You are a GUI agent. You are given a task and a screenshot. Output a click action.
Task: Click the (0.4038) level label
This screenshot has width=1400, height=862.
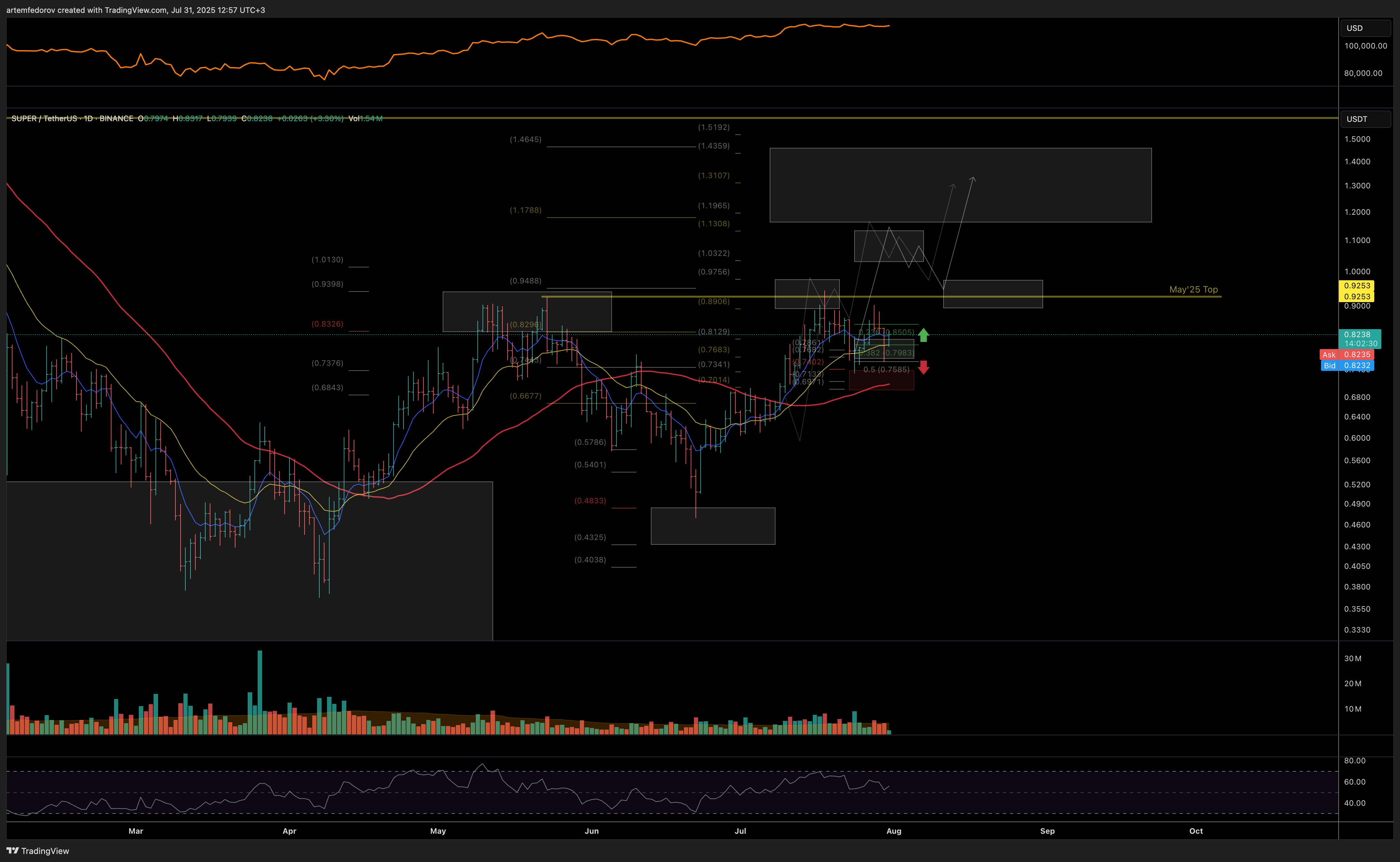(590, 560)
